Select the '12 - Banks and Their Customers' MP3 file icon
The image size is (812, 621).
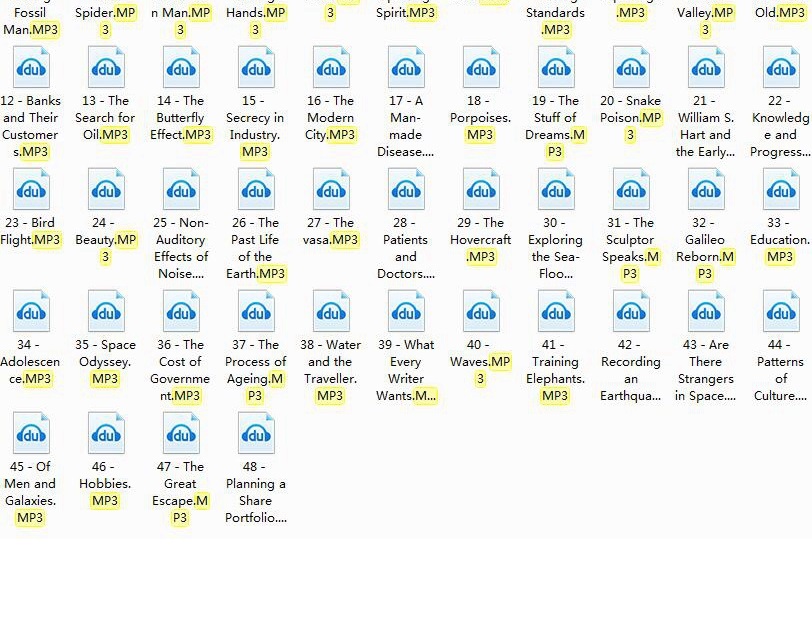coord(31,68)
